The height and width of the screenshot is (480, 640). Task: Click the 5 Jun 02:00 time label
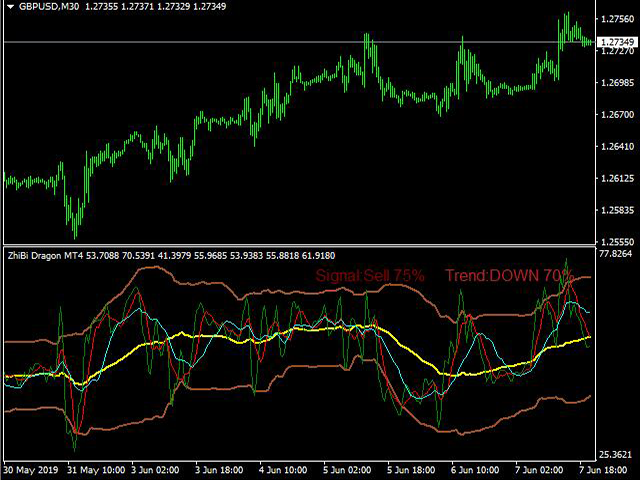point(347,469)
